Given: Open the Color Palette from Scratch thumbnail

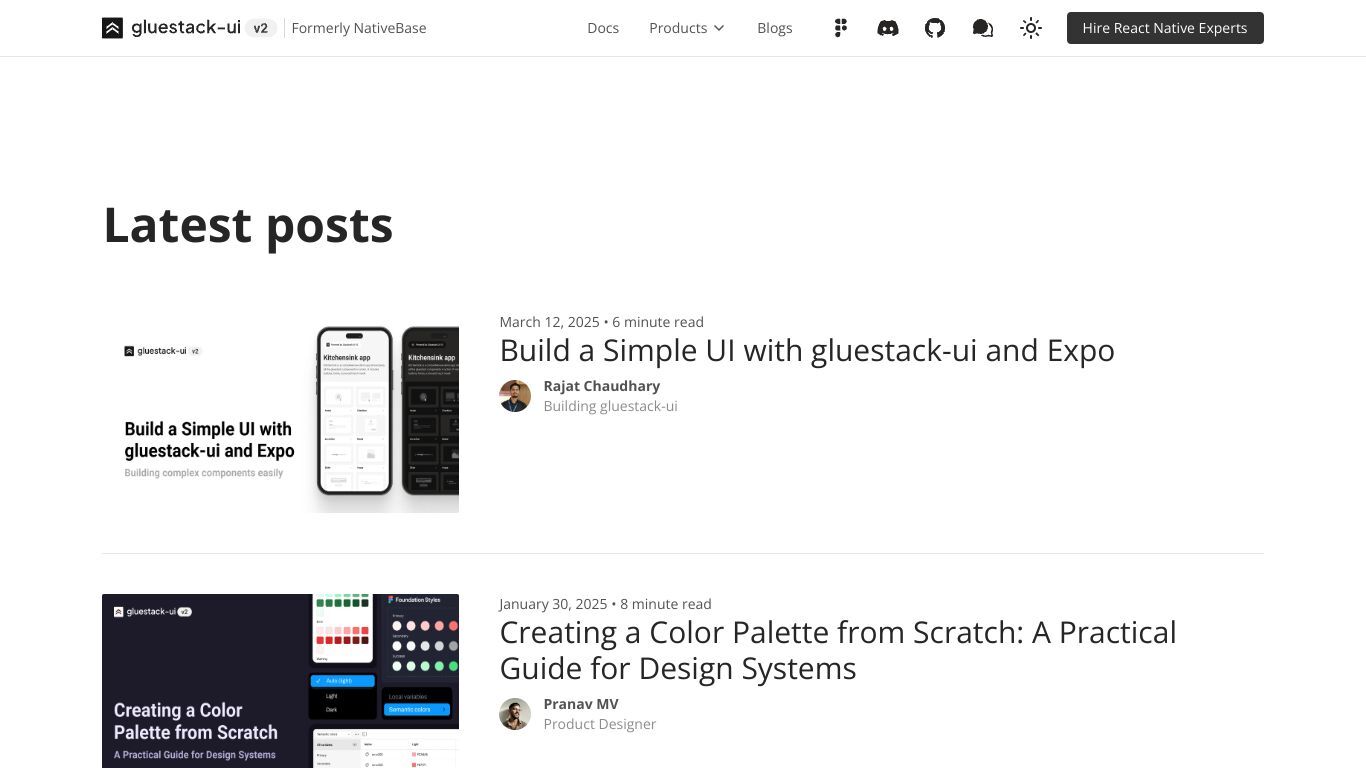Looking at the screenshot, I should [x=280, y=681].
